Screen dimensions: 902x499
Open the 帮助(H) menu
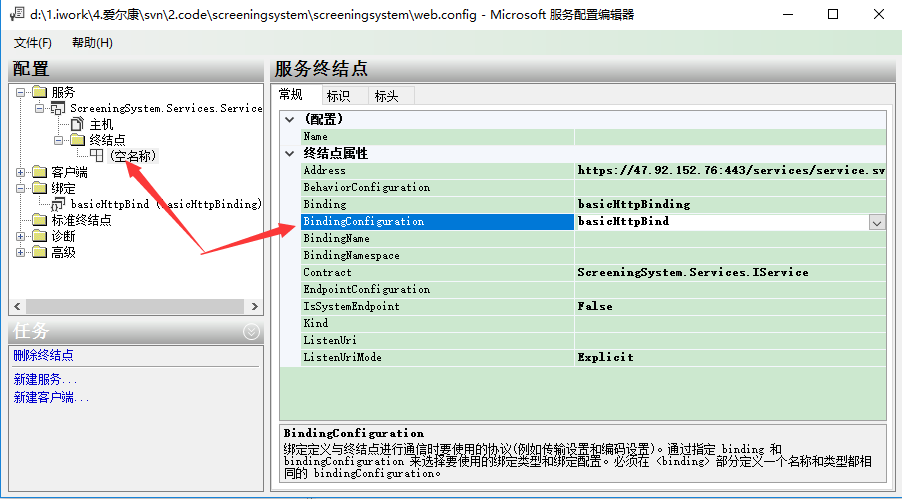click(x=92, y=43)
